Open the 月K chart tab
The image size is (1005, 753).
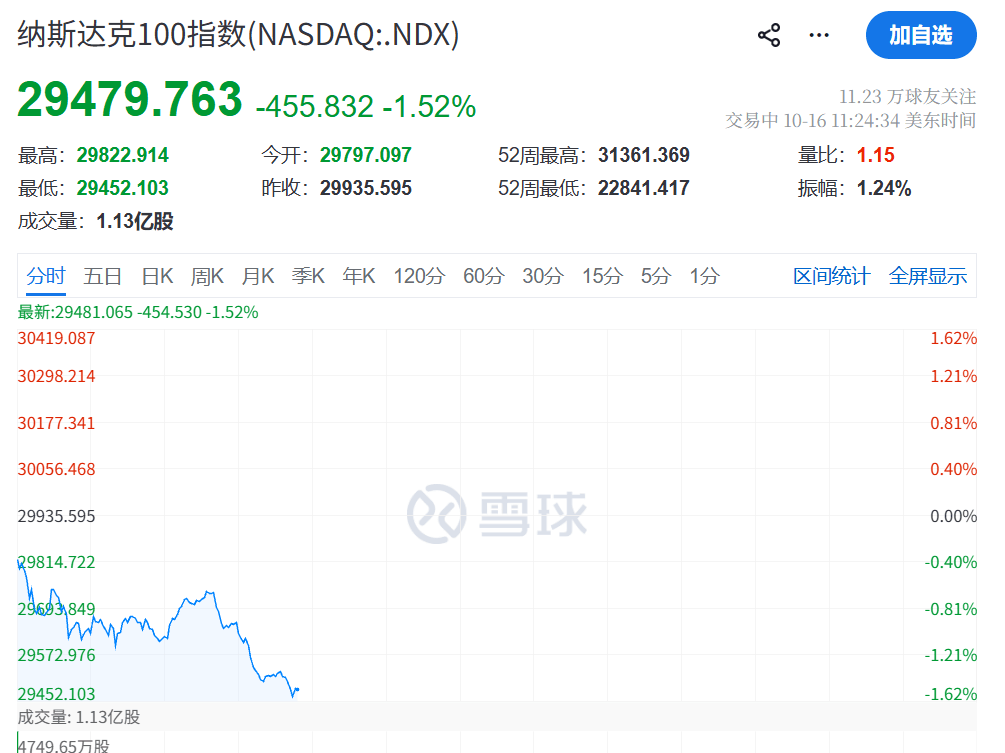pos(258,276)
